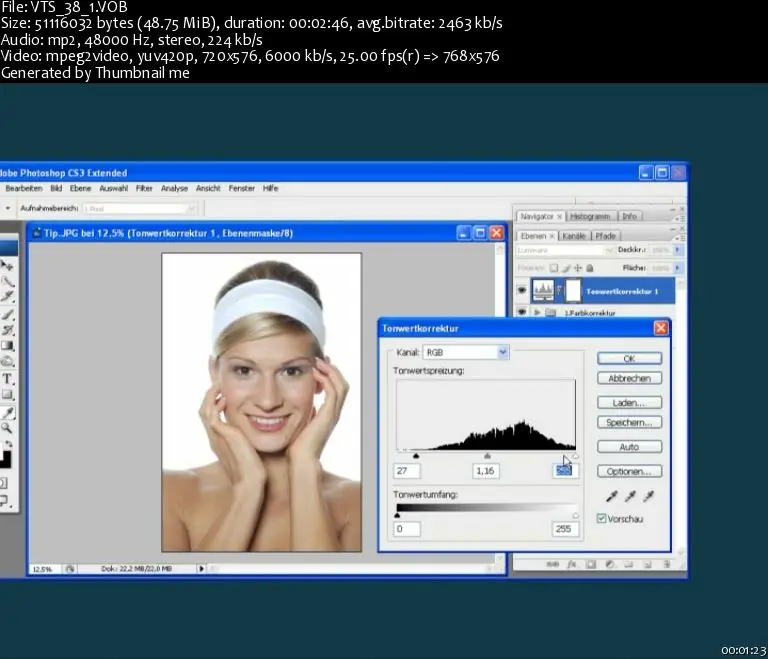768x659 pixels.
Task: Toggle lock transparent pixels checkbox in Ebenen
Action: 553,268
